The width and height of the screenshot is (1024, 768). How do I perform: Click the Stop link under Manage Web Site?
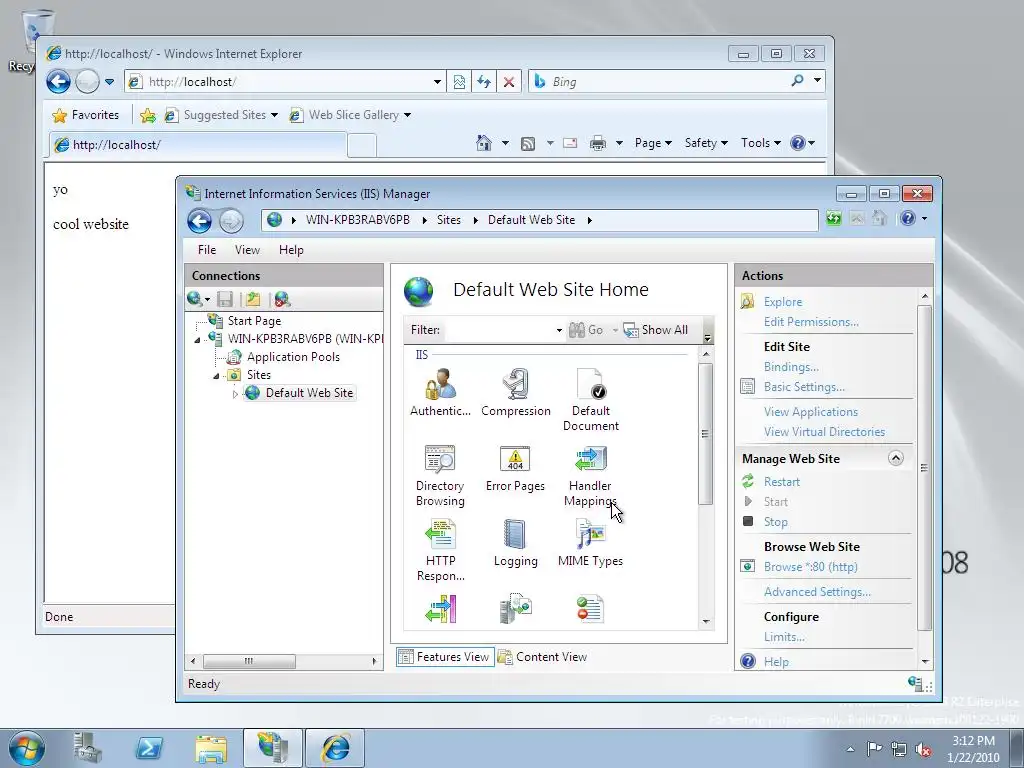click(x=776, y=522)
